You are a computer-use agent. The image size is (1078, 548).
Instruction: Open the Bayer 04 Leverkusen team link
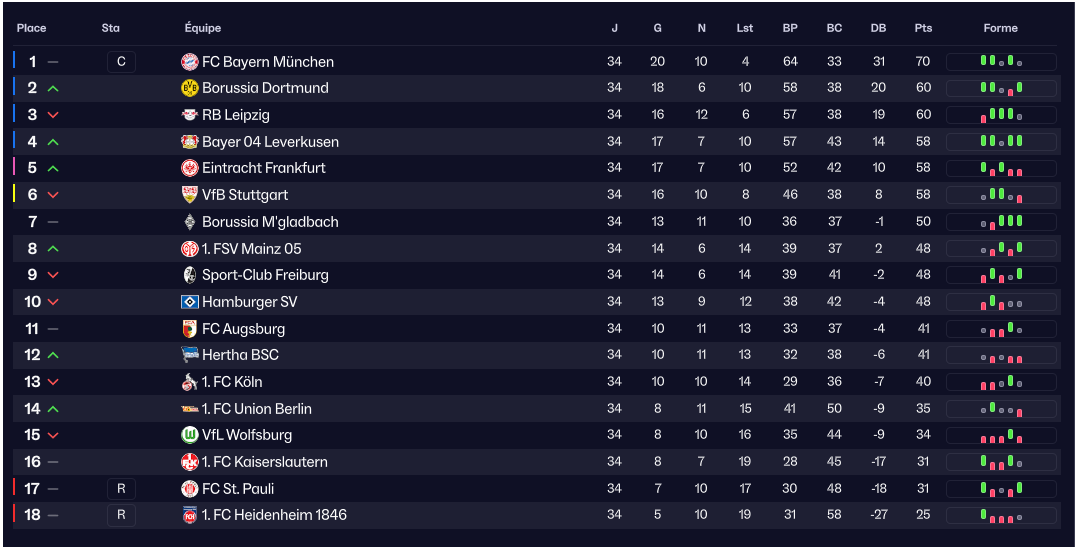tap(270, 142)
